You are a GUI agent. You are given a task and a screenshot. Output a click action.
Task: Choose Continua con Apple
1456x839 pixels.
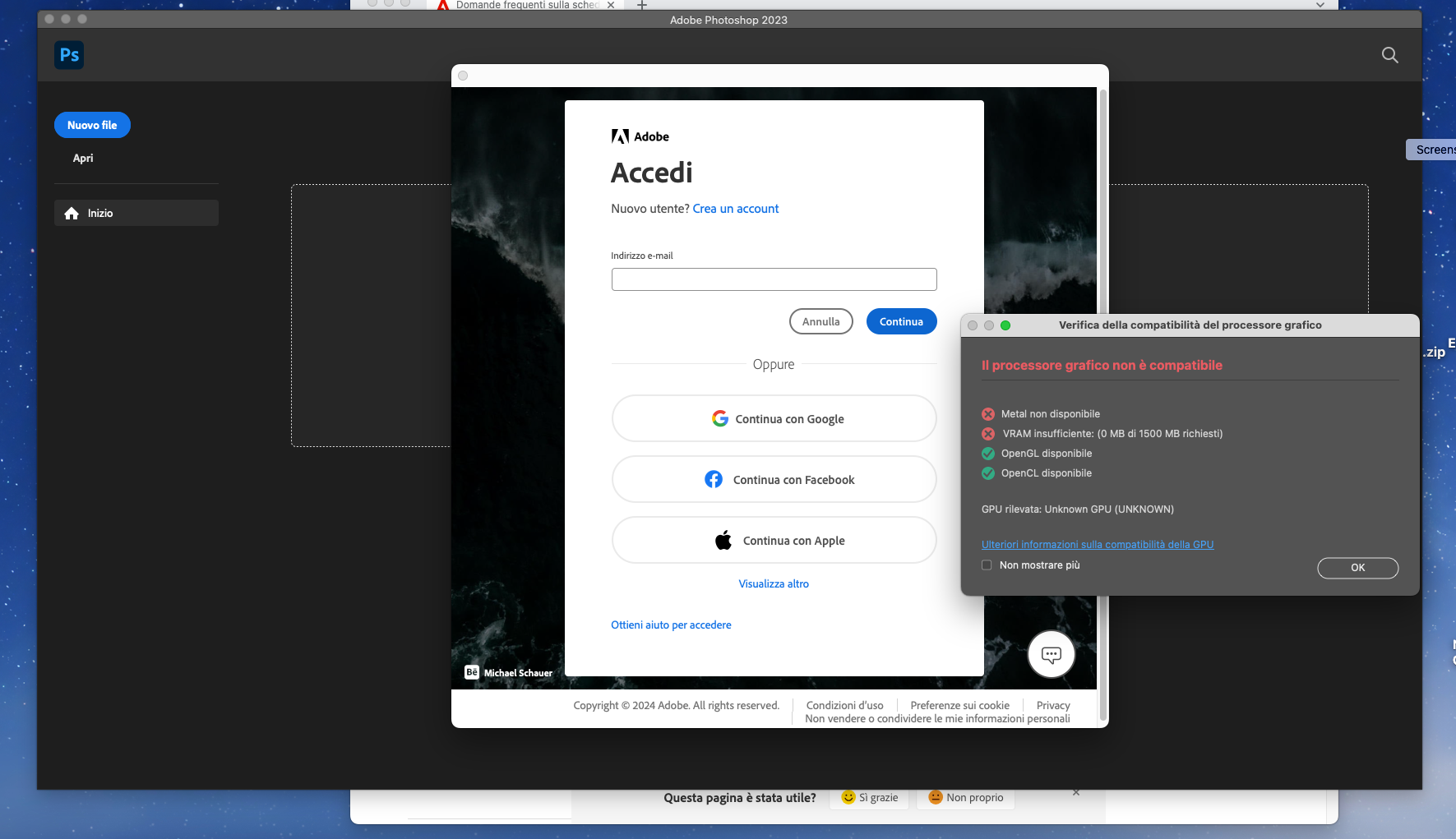click(774, 540)
